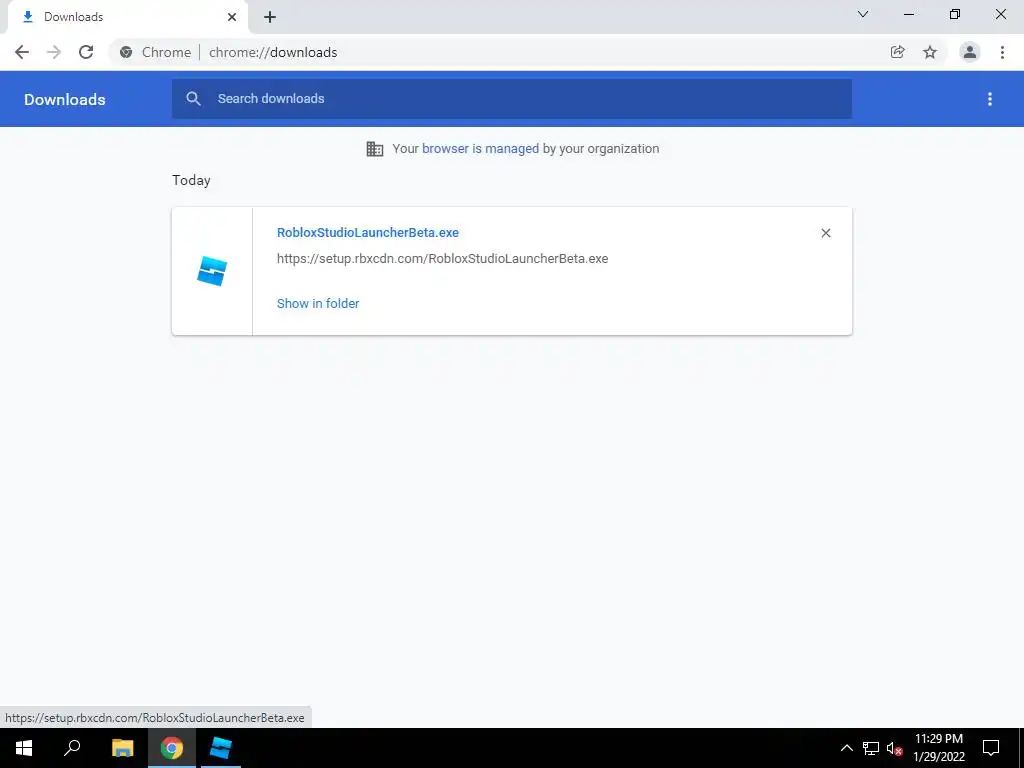The width and height of the screenshot is (1024, 768).
Task: Open a new tab with plus button
Action: (270, 17)
